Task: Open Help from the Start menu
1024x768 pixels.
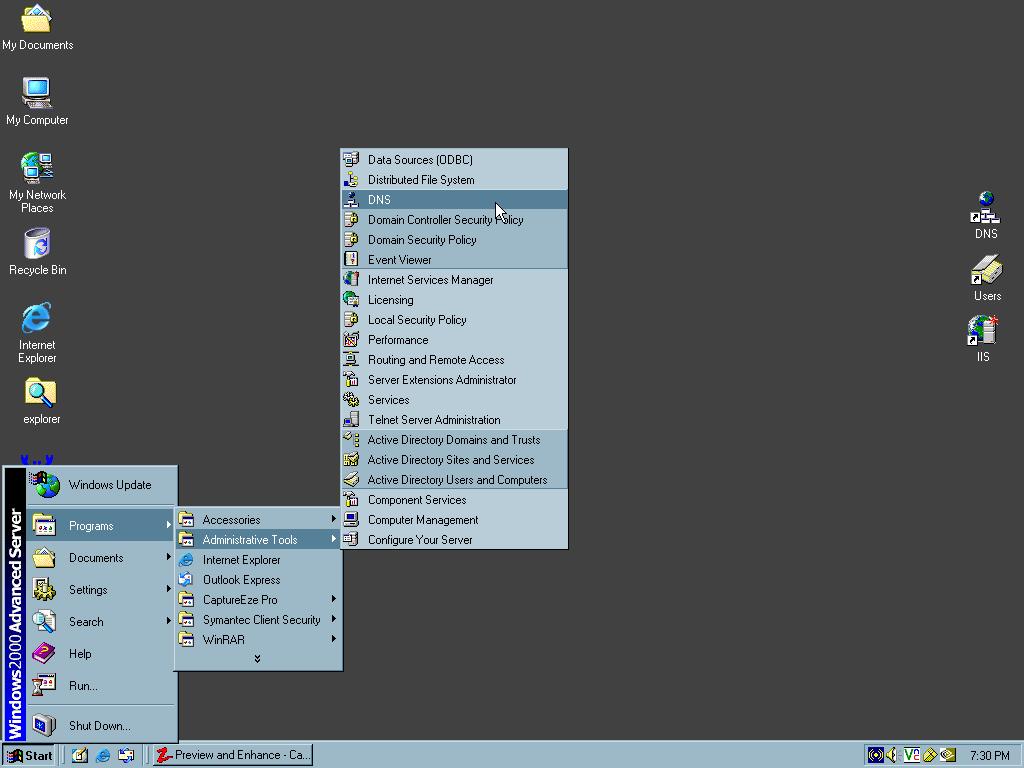Action: coord(101,654)
